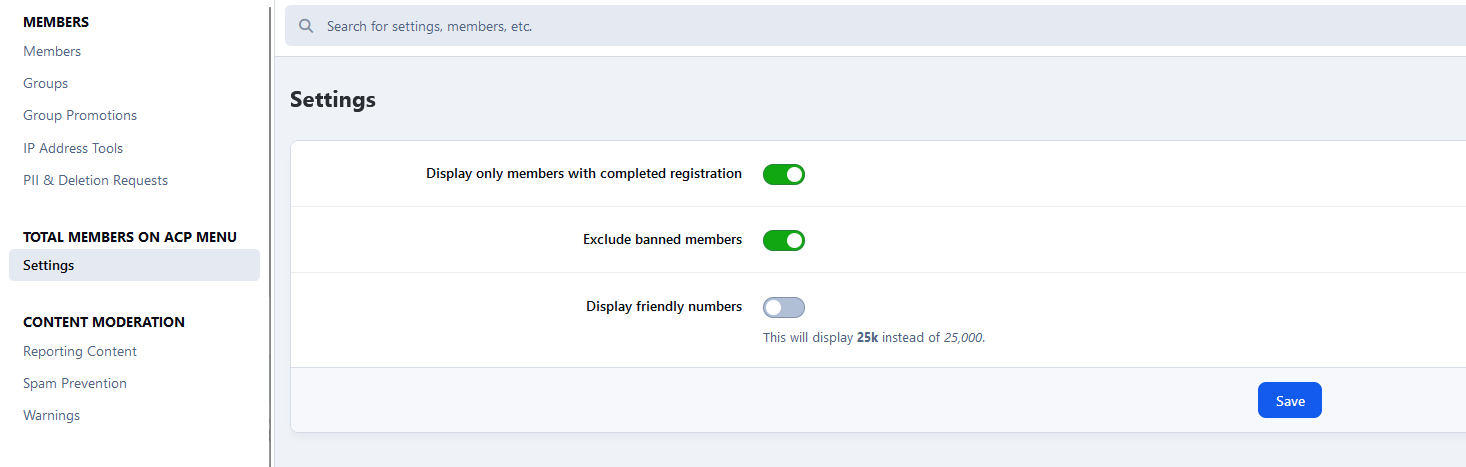Image resolution: width=1466 pixels, height=467 pixels.
Task: Enable Display friendly numbers toggle
Action: click(784, 307)
